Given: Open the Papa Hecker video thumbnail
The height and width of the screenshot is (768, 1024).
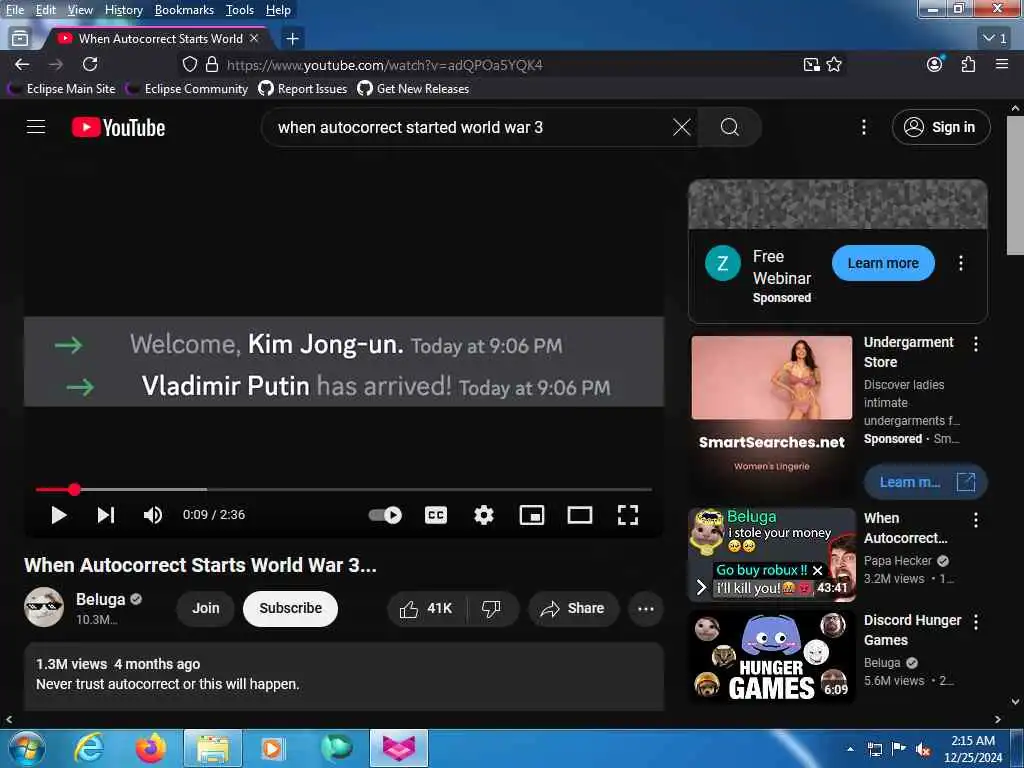Looking at the screenshot, I should coord(772,554).
